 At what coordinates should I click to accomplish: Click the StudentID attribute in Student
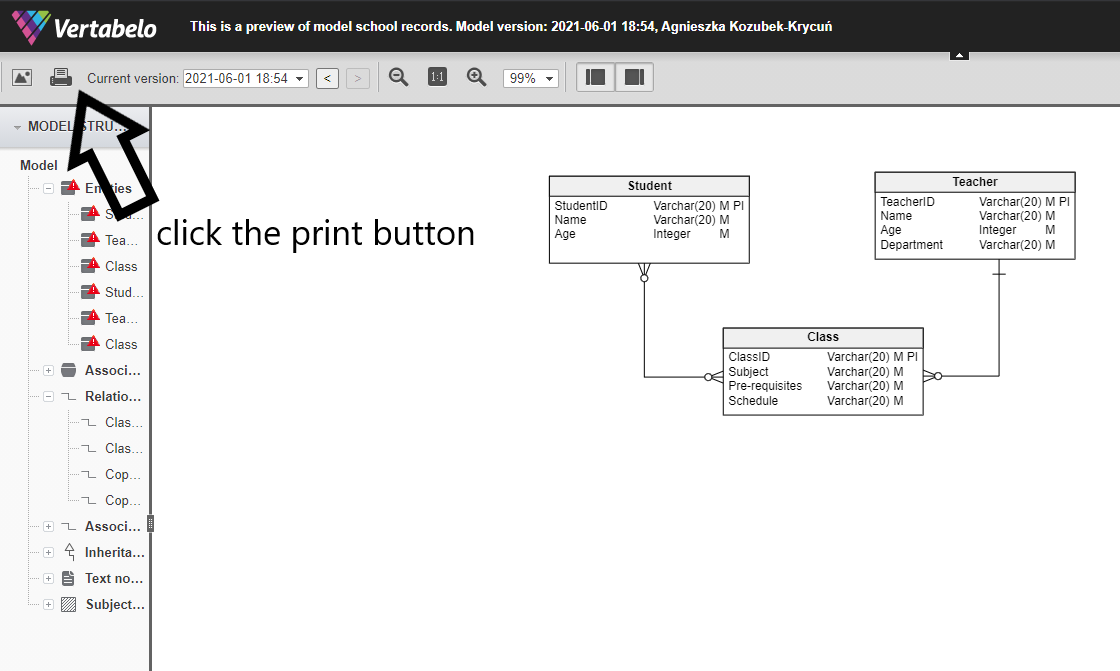pyautogui.click(x=581, y=206)
